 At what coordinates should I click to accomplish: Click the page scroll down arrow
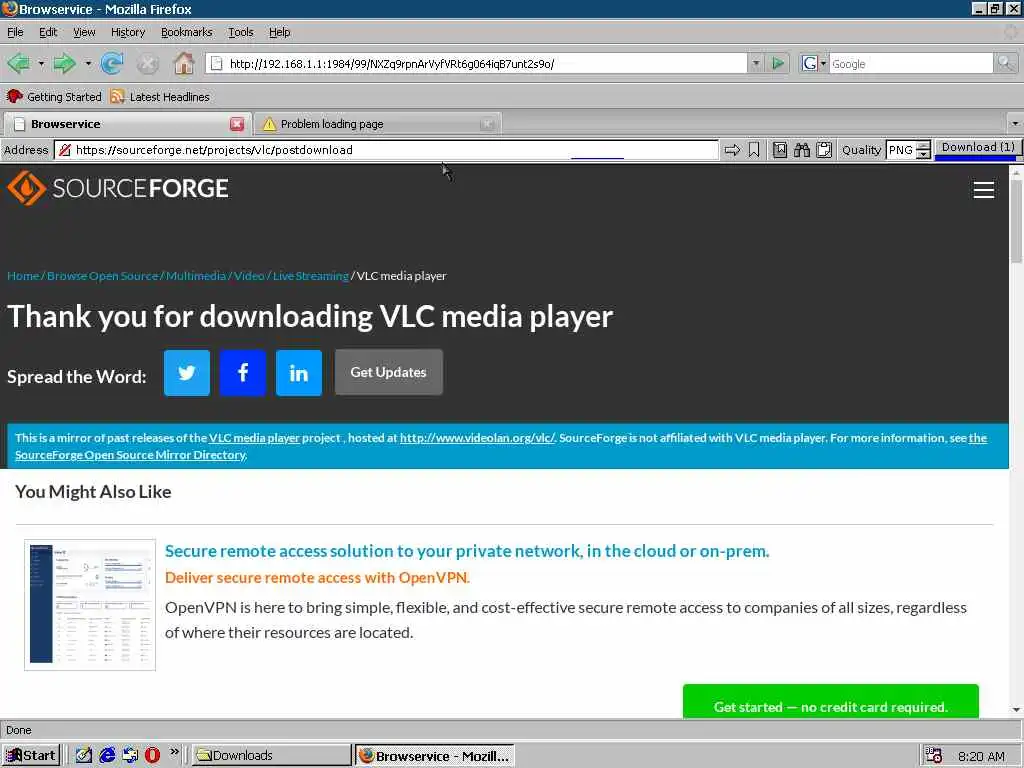1016,709
